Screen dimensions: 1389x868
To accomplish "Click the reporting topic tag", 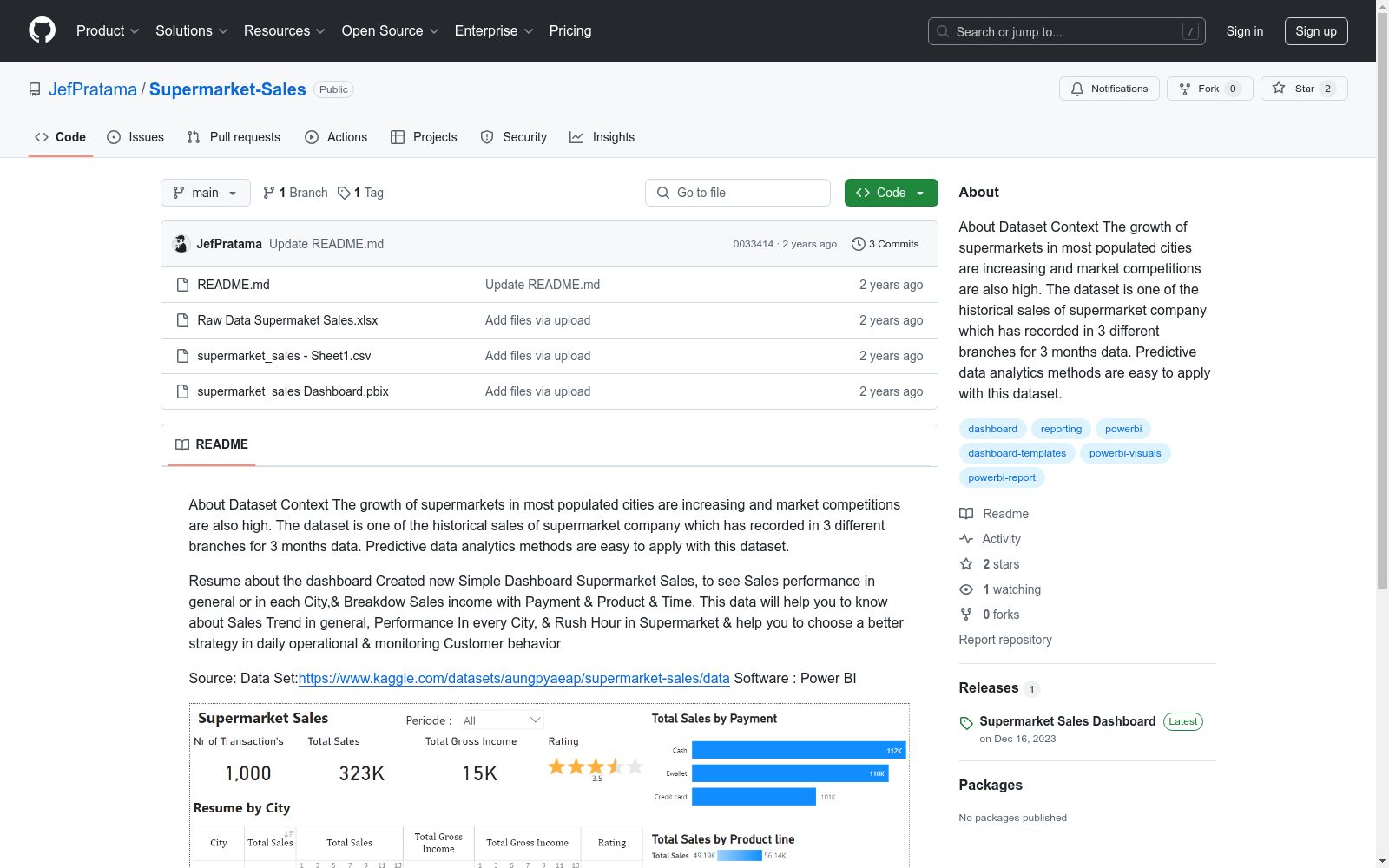I will (x=1062, y=429).
